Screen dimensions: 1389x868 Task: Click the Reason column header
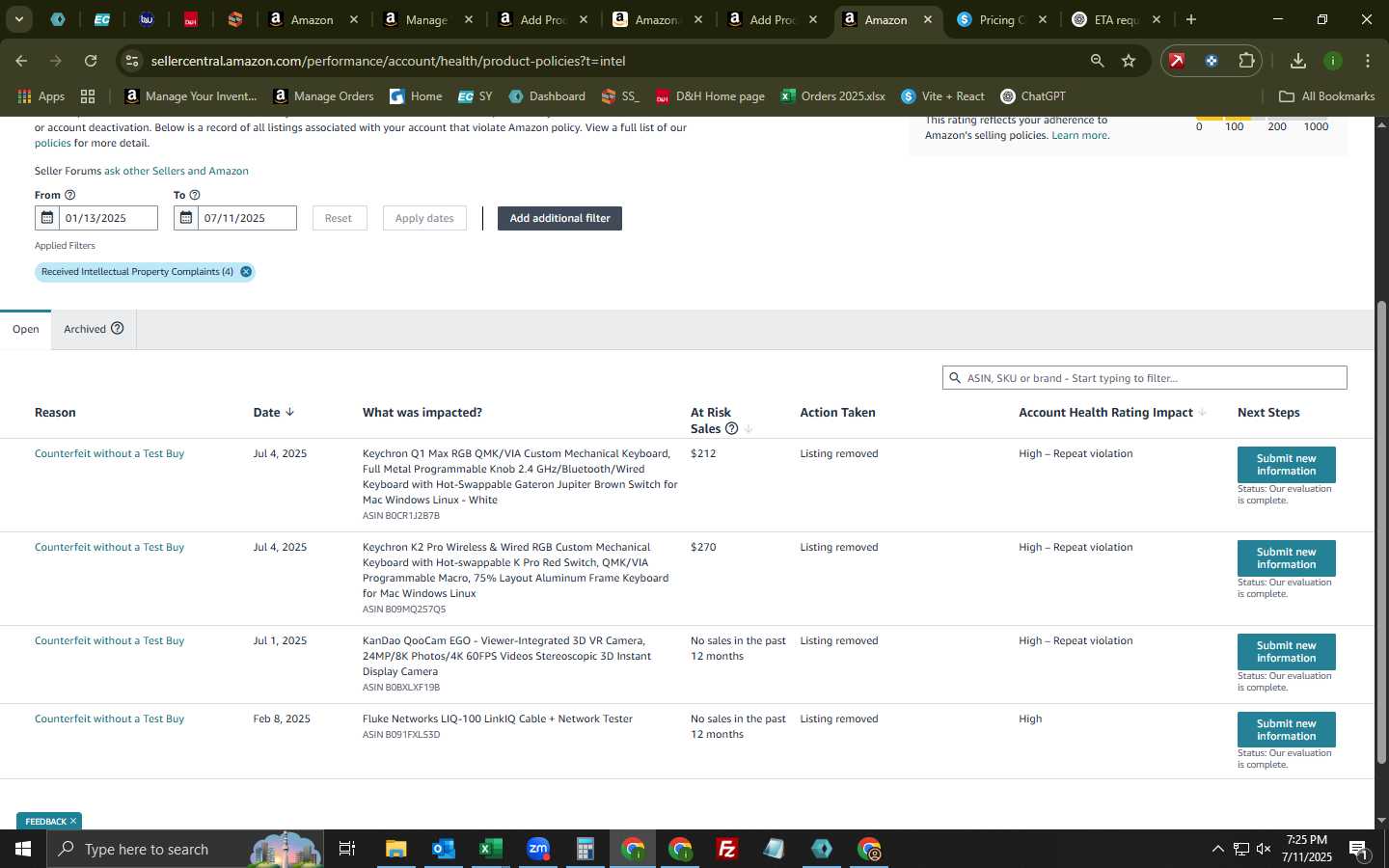55,413
